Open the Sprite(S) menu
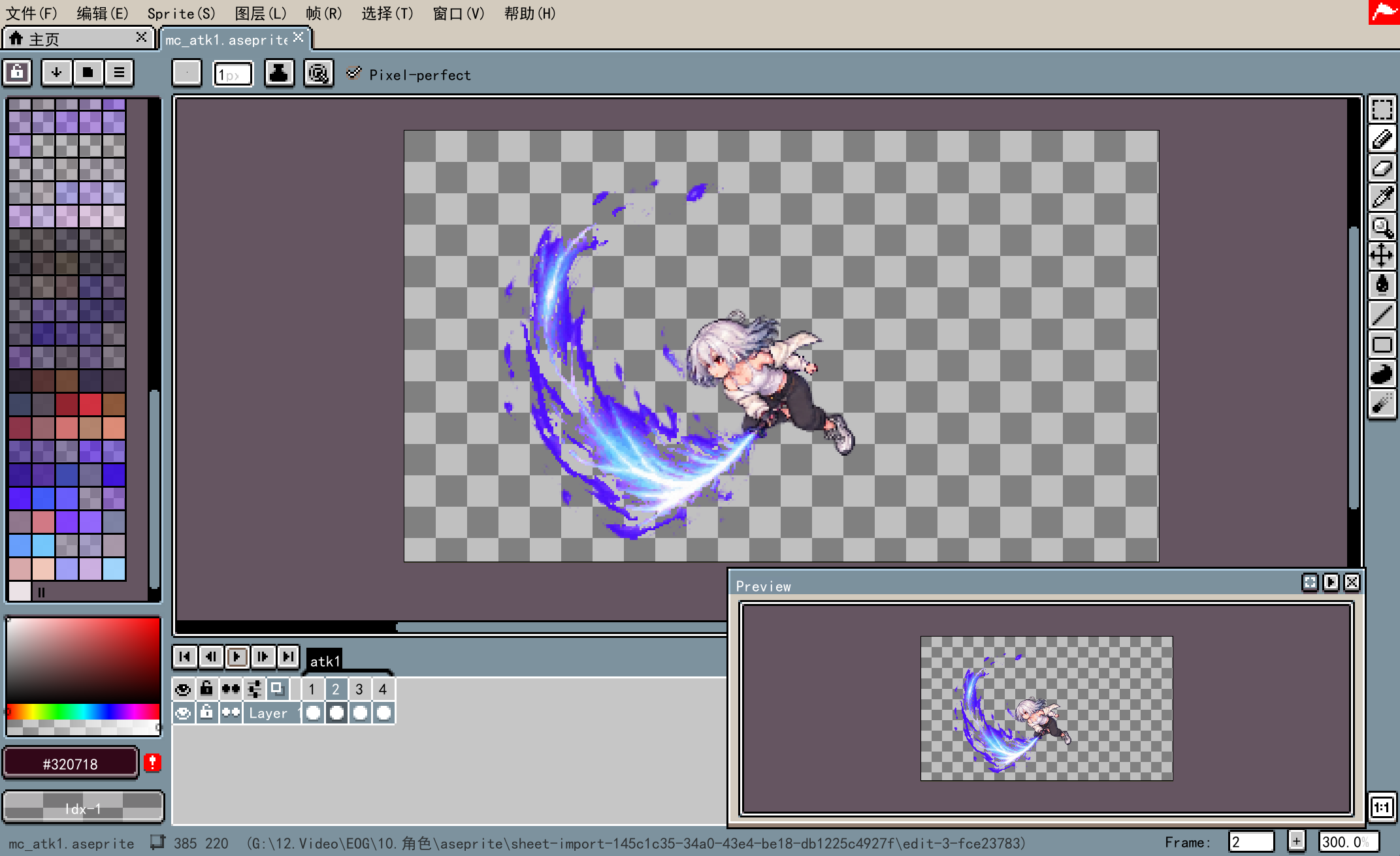 click(x=181, y=13)
